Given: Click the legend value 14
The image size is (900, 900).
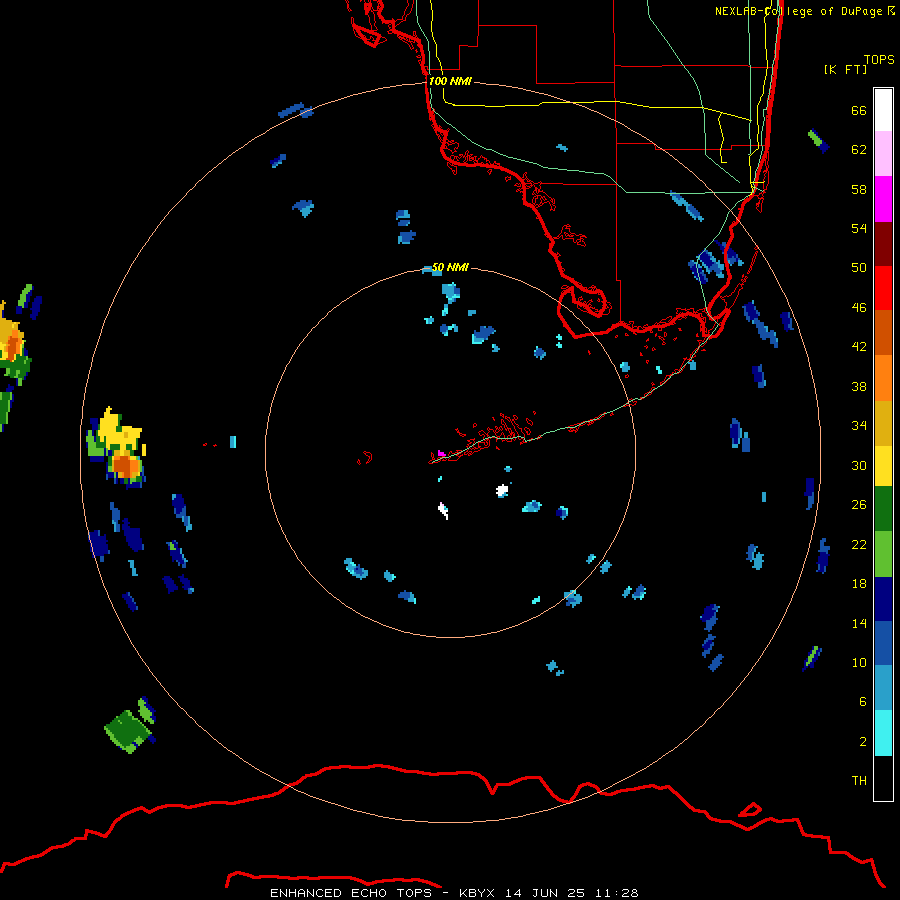Looking at the screenshot, I should [859, 623].
